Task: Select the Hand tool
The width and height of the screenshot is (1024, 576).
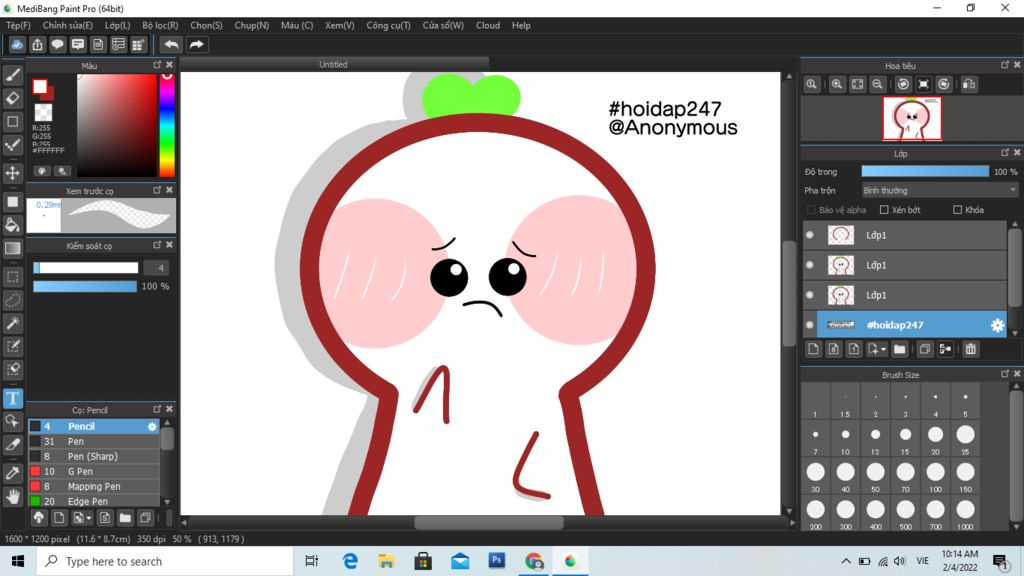Action: coord(12,497)
